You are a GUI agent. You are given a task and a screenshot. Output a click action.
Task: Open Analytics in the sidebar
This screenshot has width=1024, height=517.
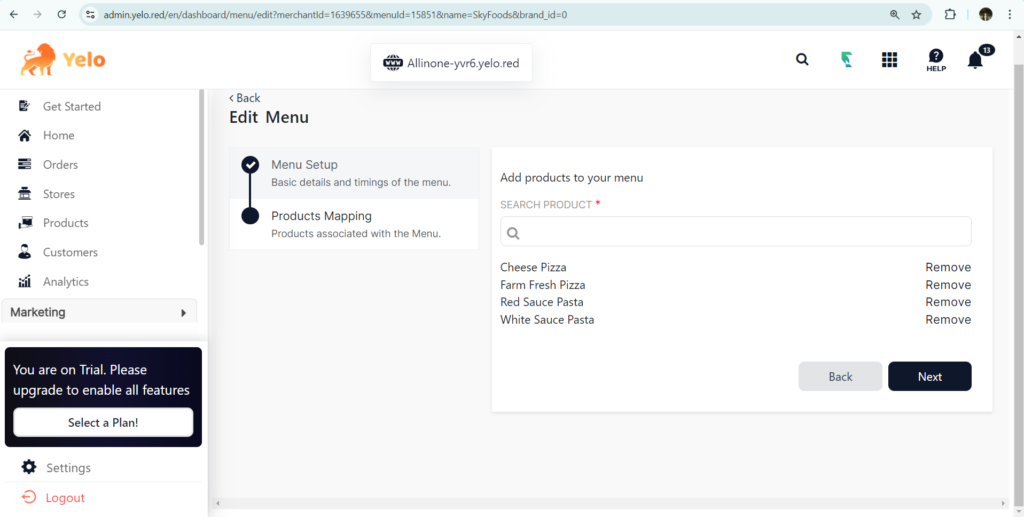[x=66, y=281]
